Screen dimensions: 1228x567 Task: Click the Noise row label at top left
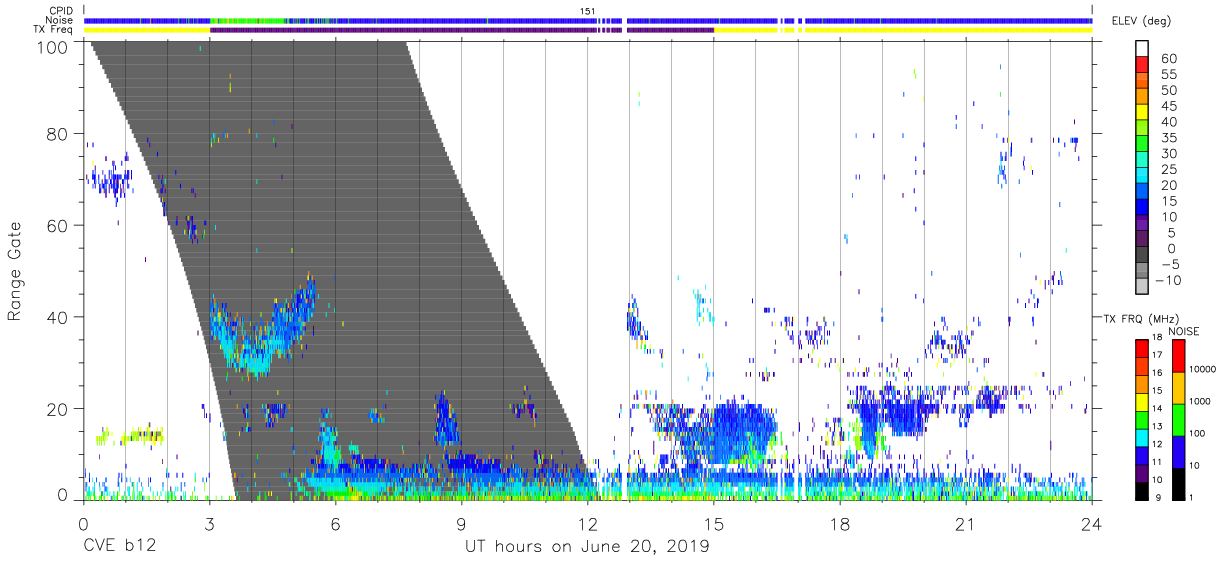pos(58,20)
